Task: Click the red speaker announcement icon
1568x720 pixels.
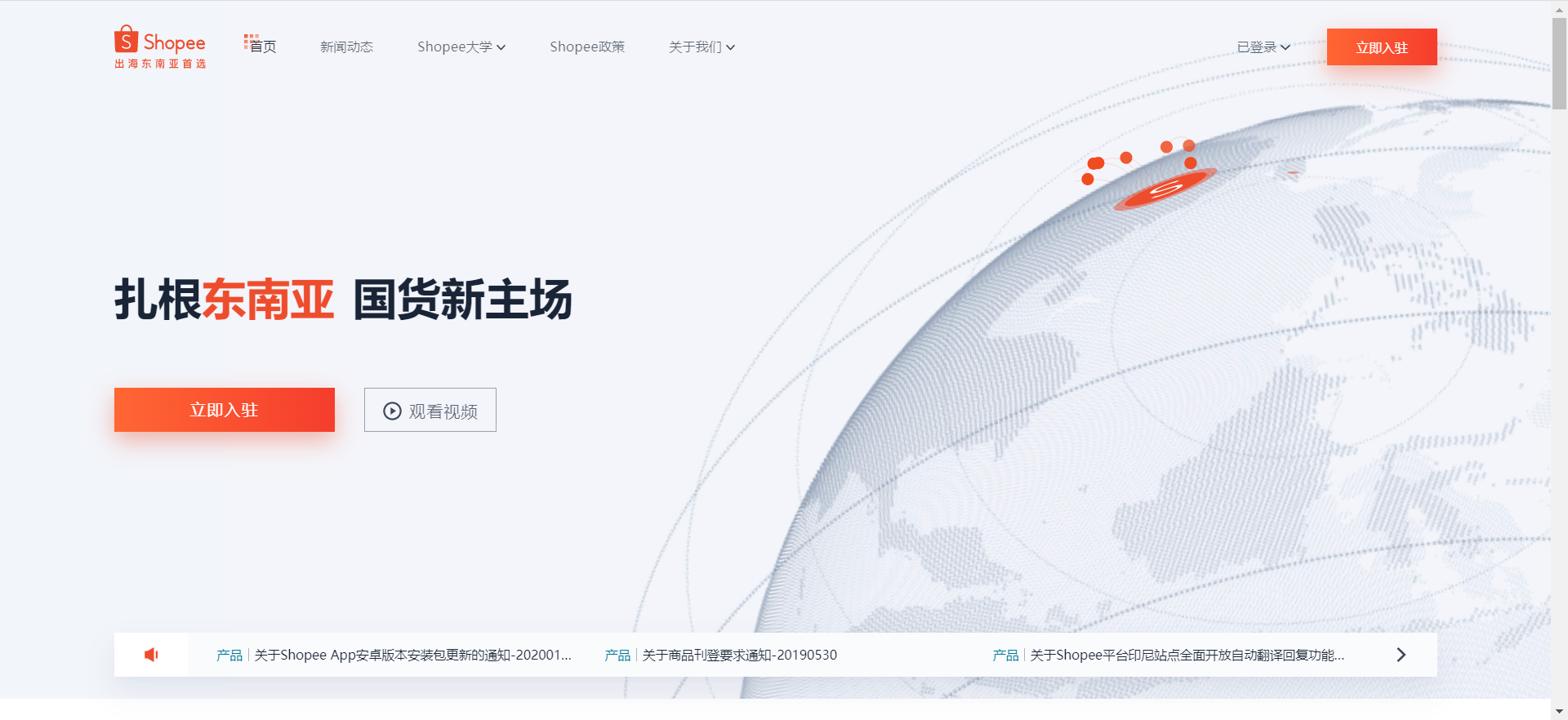Action: 151,655
